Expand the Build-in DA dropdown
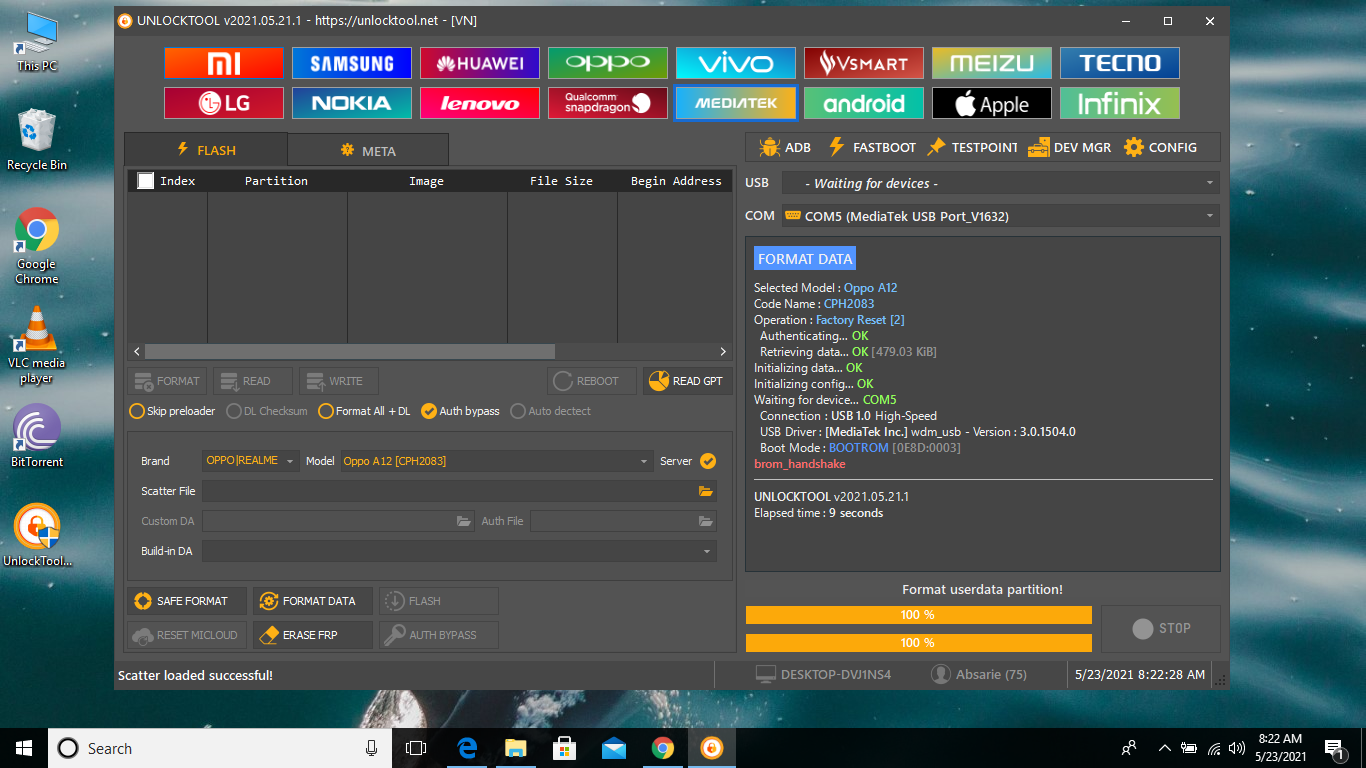 tap(460, 551)
